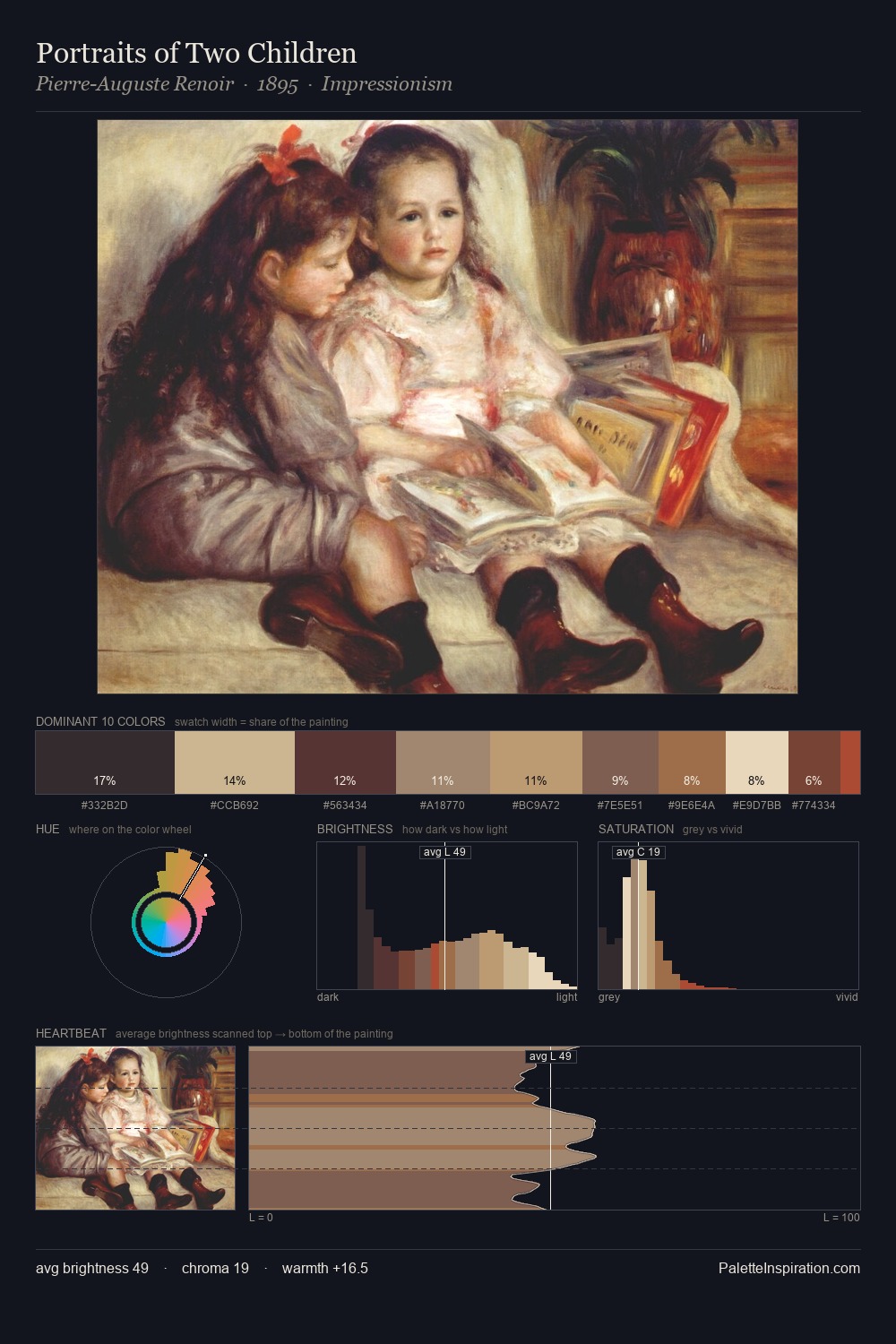Click the hex code #A18770 label
Image resolution: width=896 pixels, height=1344 pixels.
coord(443,806)
